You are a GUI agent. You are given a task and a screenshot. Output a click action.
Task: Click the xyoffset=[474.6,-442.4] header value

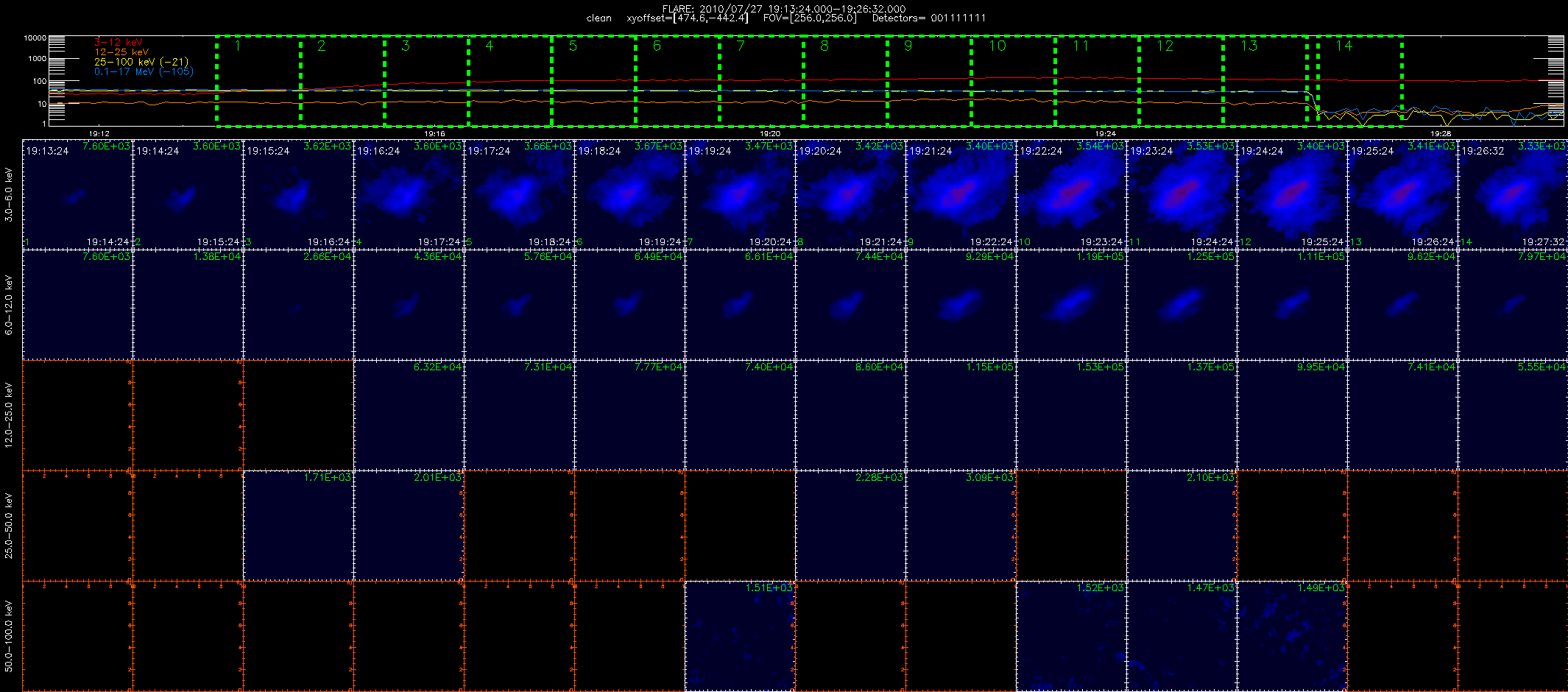click(688, 18)
